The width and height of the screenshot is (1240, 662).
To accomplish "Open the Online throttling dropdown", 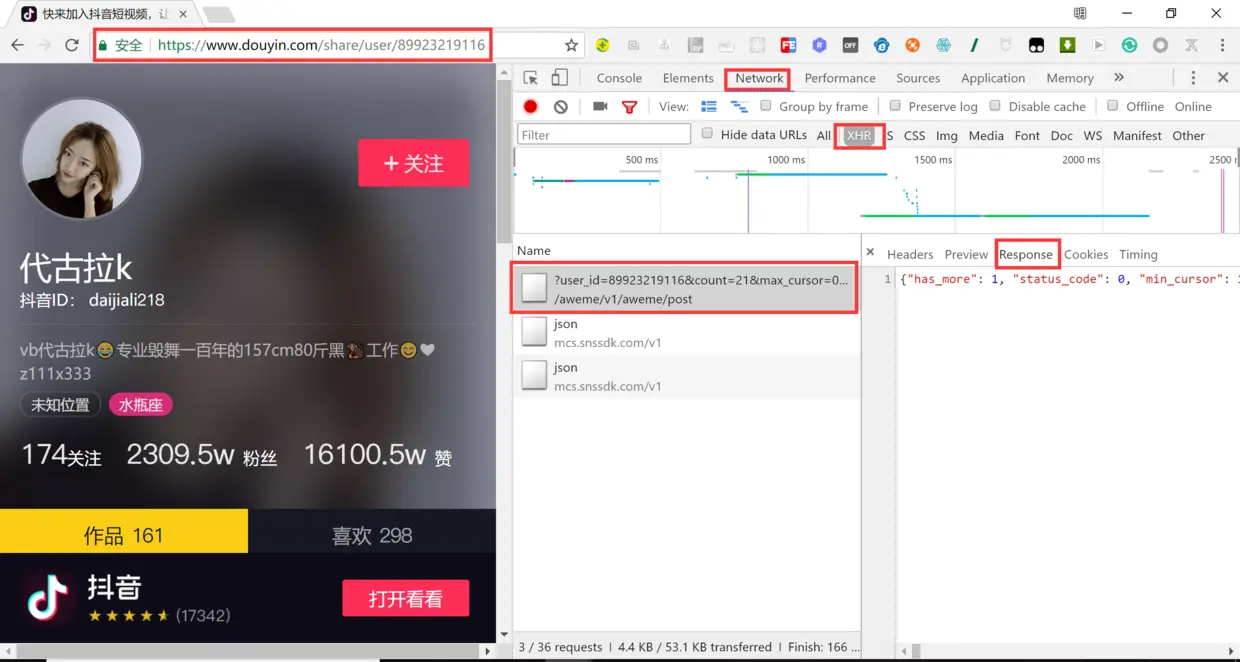I will coord(1193,107).
